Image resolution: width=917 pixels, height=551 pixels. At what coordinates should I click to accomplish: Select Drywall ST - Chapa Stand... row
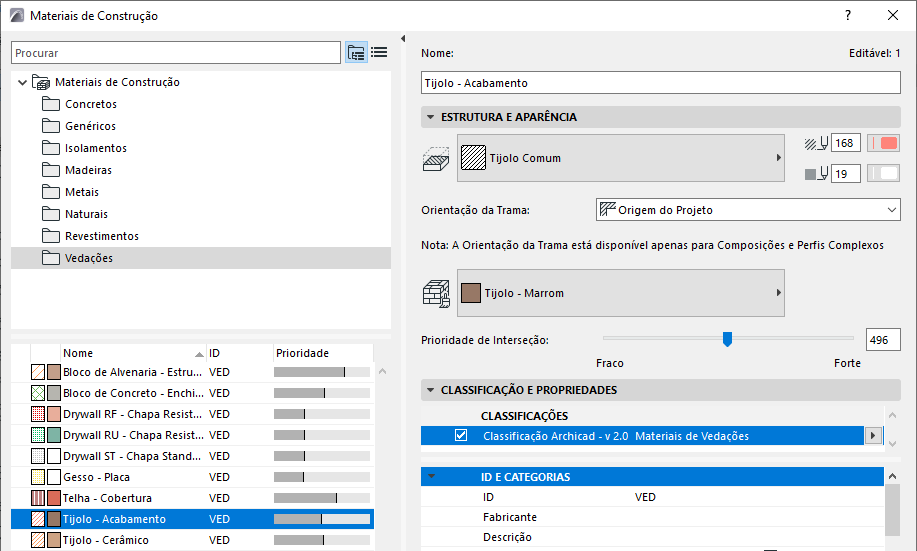click(192, 456)
